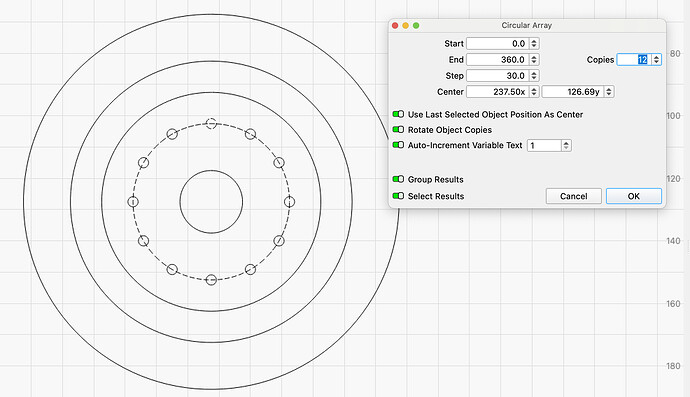This screenshot has width=690, height=397.
Task: Click the Cancel button
Action: coord(573,196)
